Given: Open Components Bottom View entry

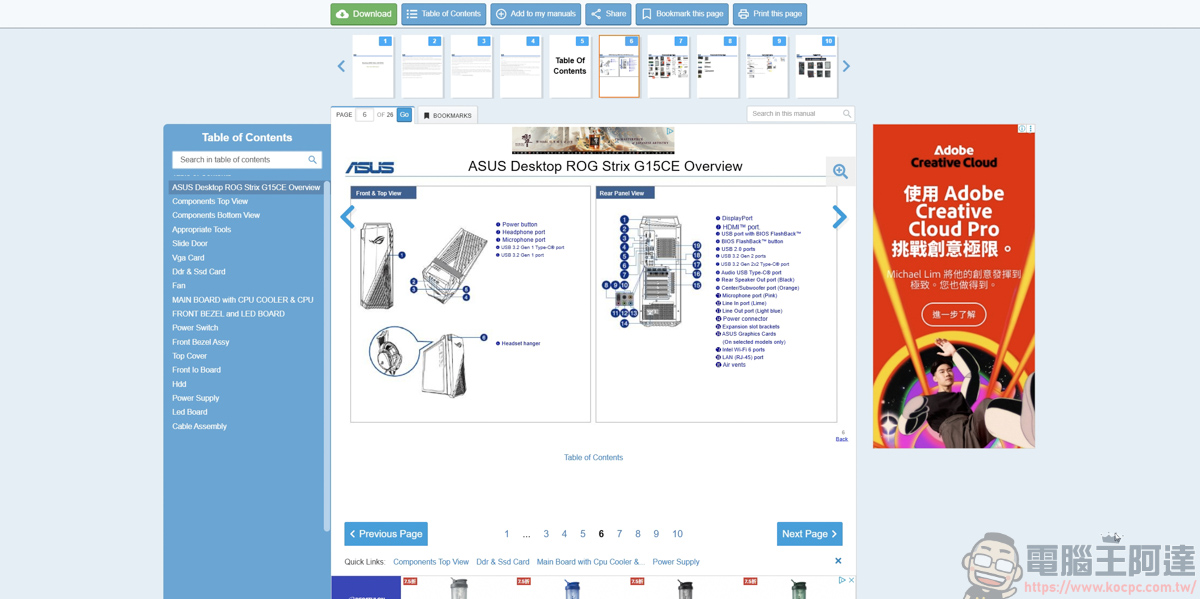Looking at the screenshot, I should tap(216, 215).
